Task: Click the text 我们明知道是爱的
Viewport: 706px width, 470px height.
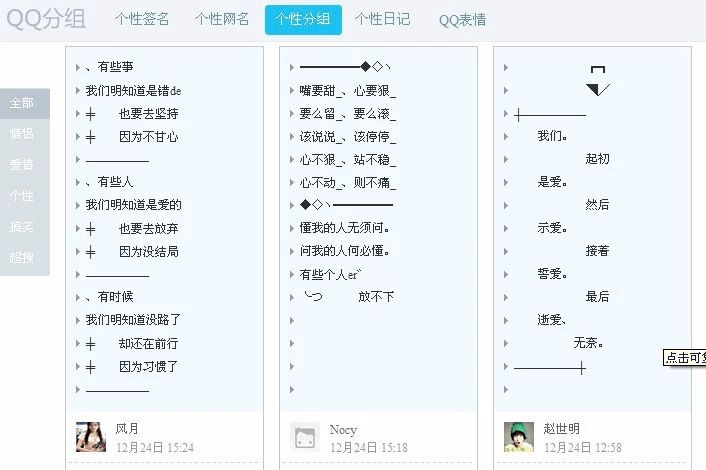Action: (x=134, y=205)
